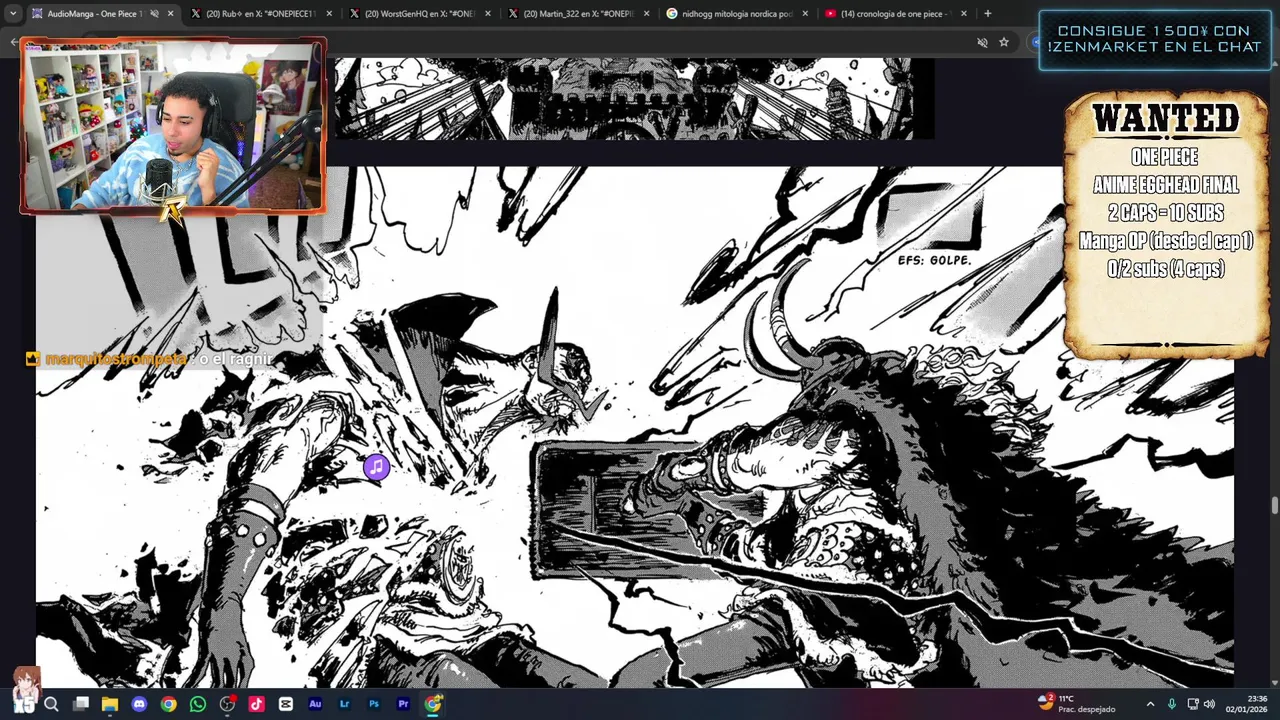Show hidden system tray icons

point(1150,704)
